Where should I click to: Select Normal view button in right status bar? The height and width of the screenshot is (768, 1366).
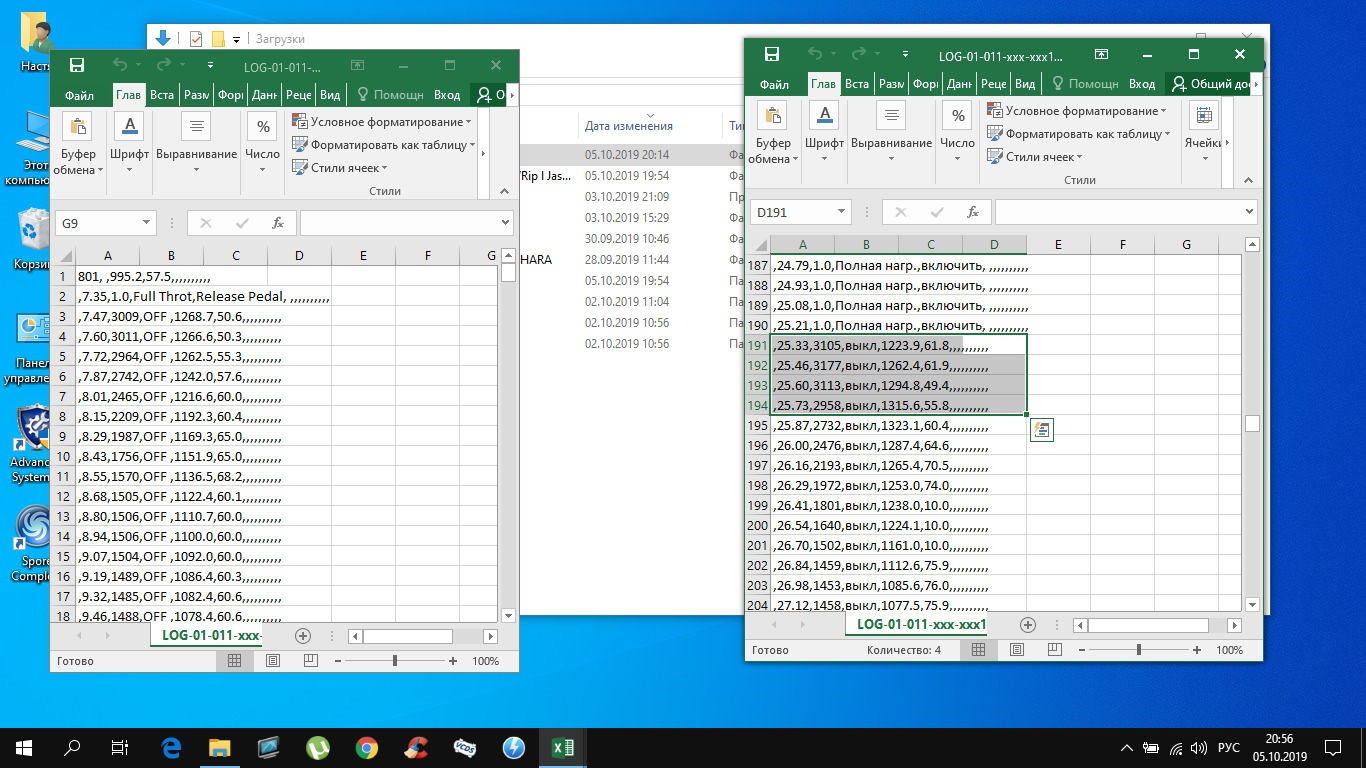978,650
